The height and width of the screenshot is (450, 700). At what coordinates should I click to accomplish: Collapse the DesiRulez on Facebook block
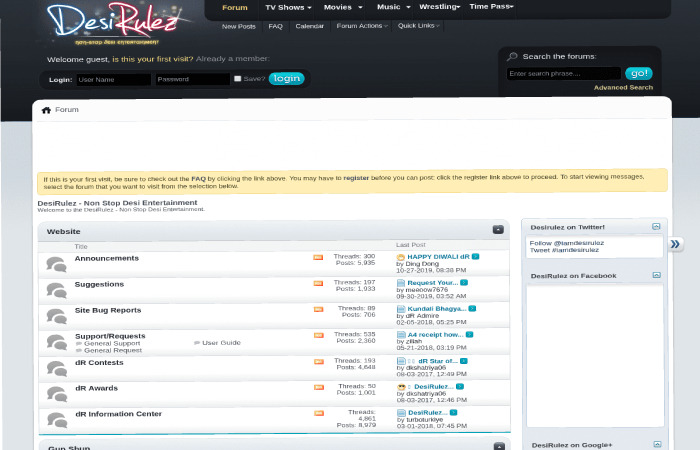click(x=656, y=275)
